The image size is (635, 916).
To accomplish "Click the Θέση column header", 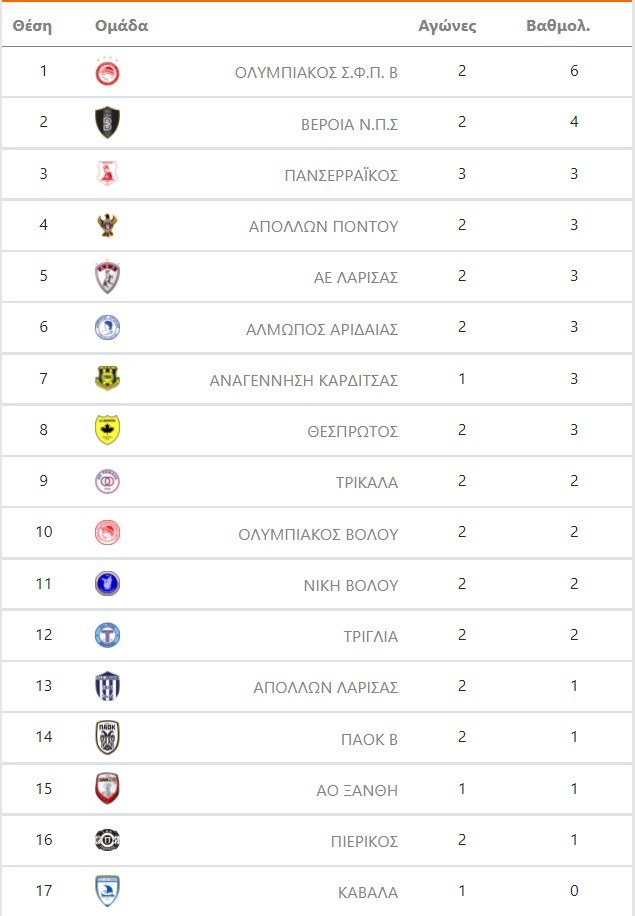I will coord(33,26).
